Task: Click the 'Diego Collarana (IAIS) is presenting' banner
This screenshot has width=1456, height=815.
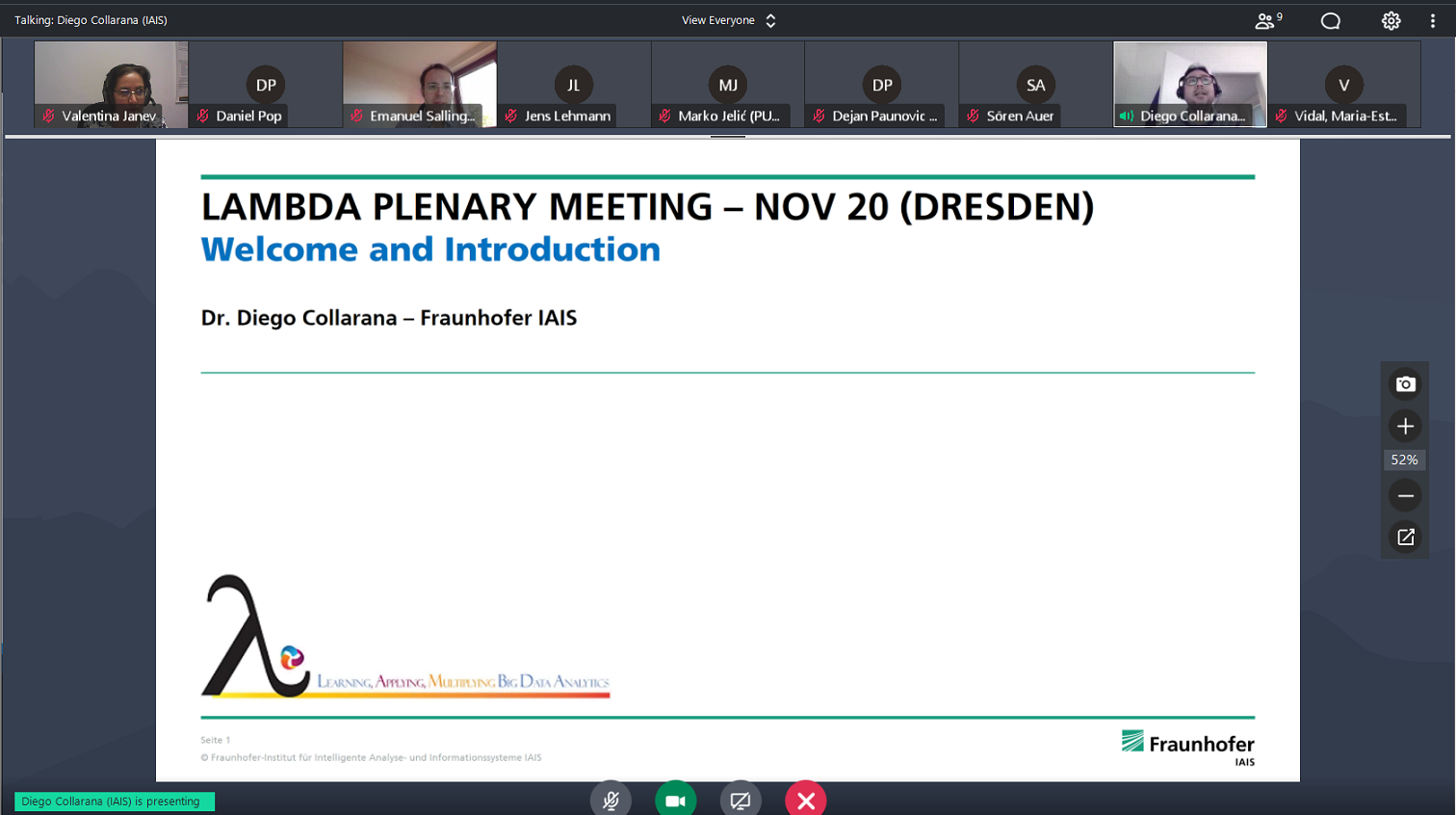Action: (x=115, y=802)
